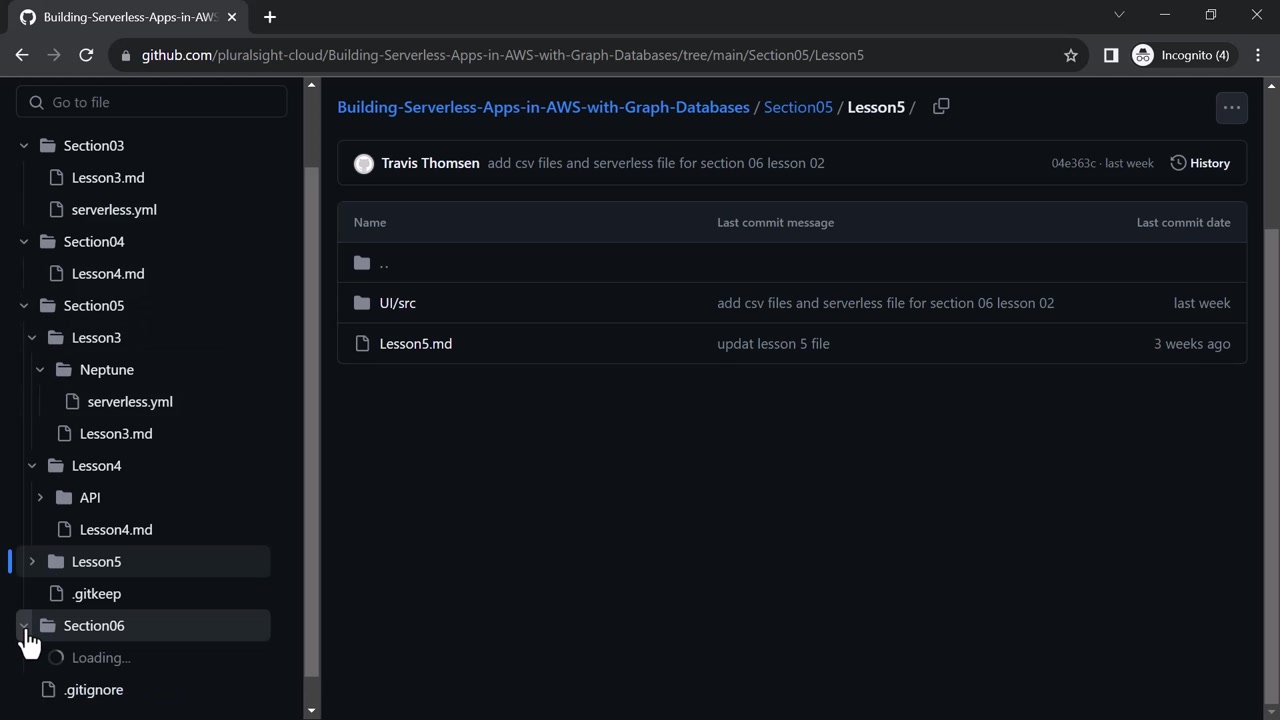1280x720 pixels.
Task: Collapse Lesson4 folder in tree
Action: [x=32, y=466]
